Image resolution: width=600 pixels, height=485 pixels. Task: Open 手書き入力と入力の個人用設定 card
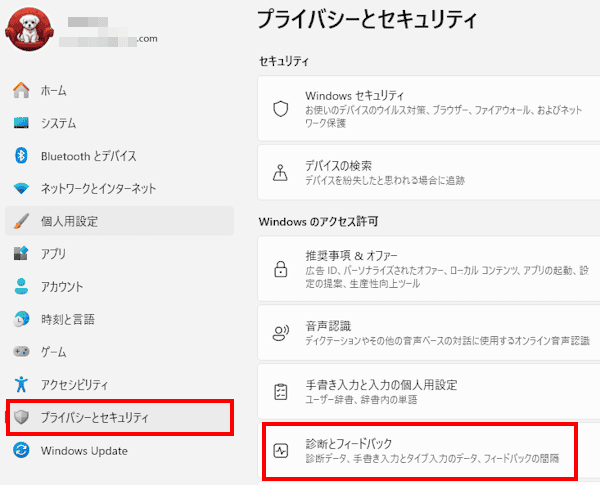429,391
